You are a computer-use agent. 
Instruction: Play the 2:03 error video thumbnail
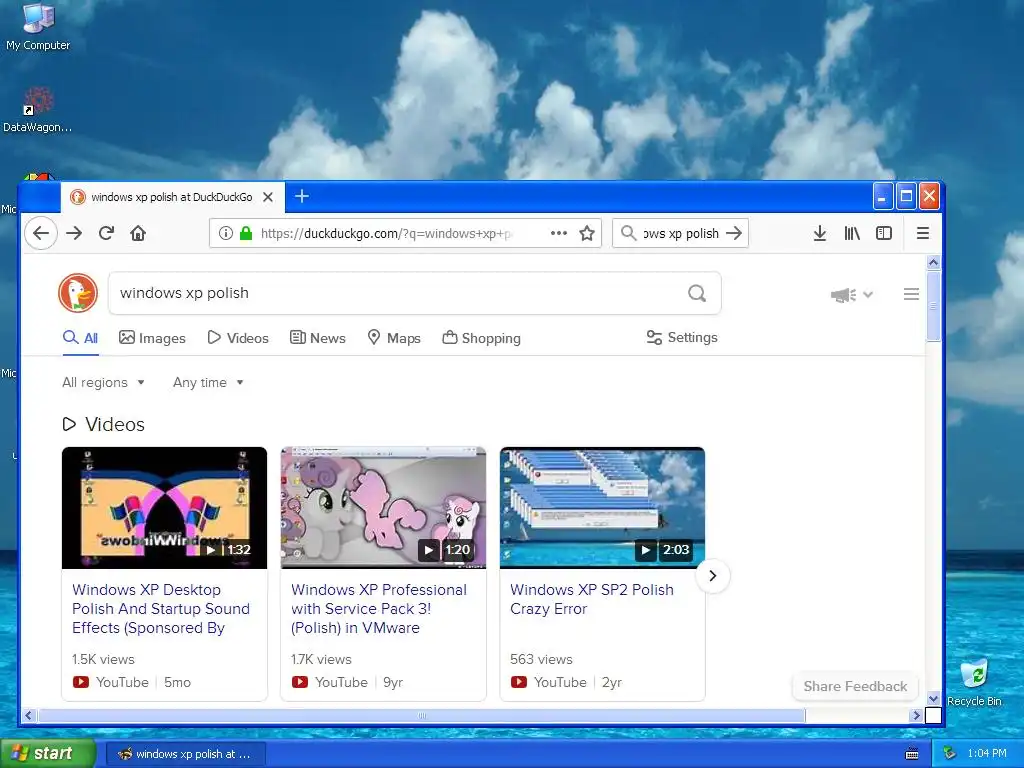[602, 507]
